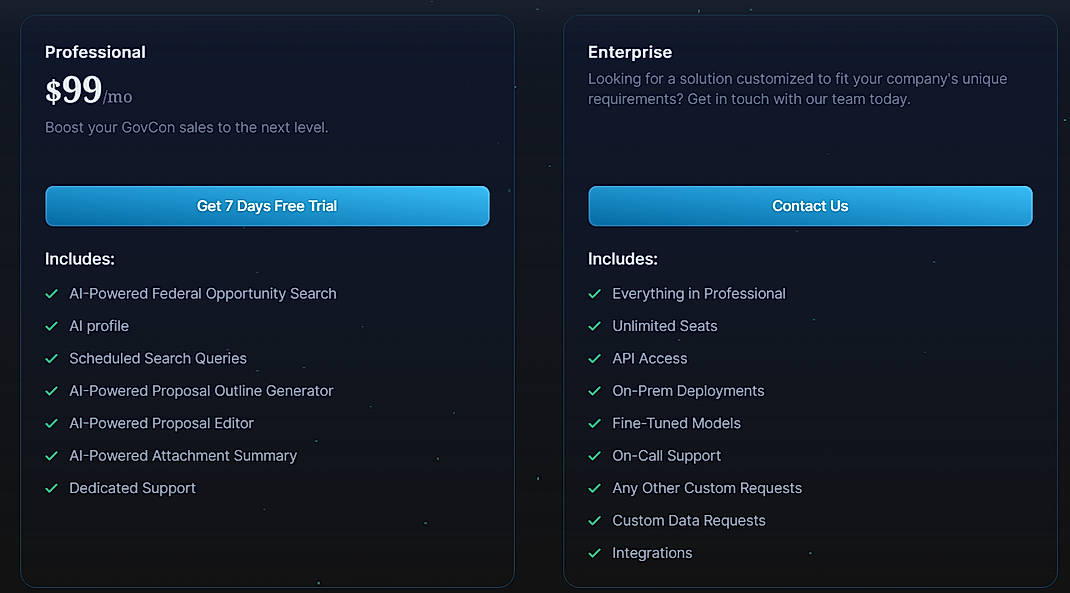The height and width of the screenshot is (593, 1070).
Task: Click Includes: heading in Professional card
Action: click(x=79, y=259)
